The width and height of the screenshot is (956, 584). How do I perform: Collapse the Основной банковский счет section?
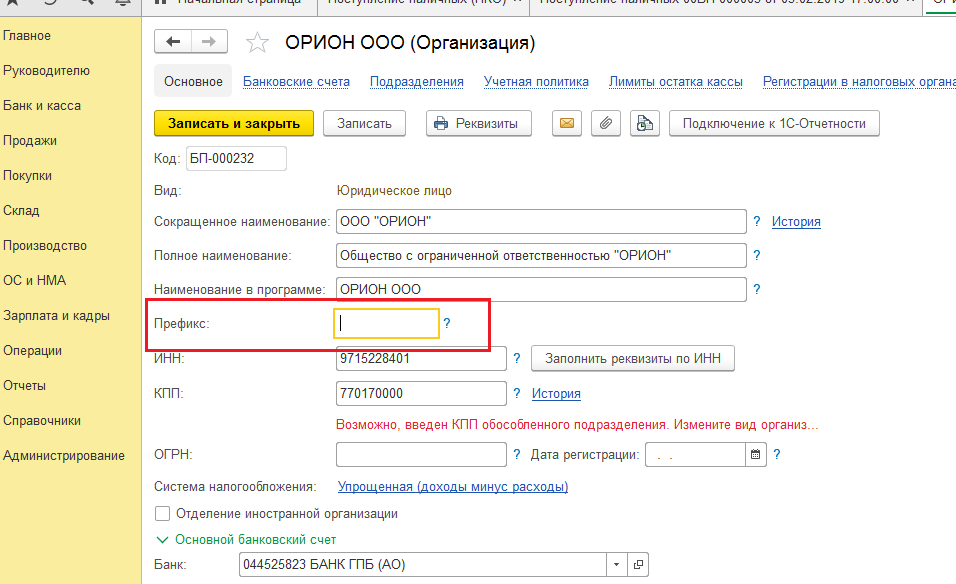pyautogui.click(x=162, y=540)
